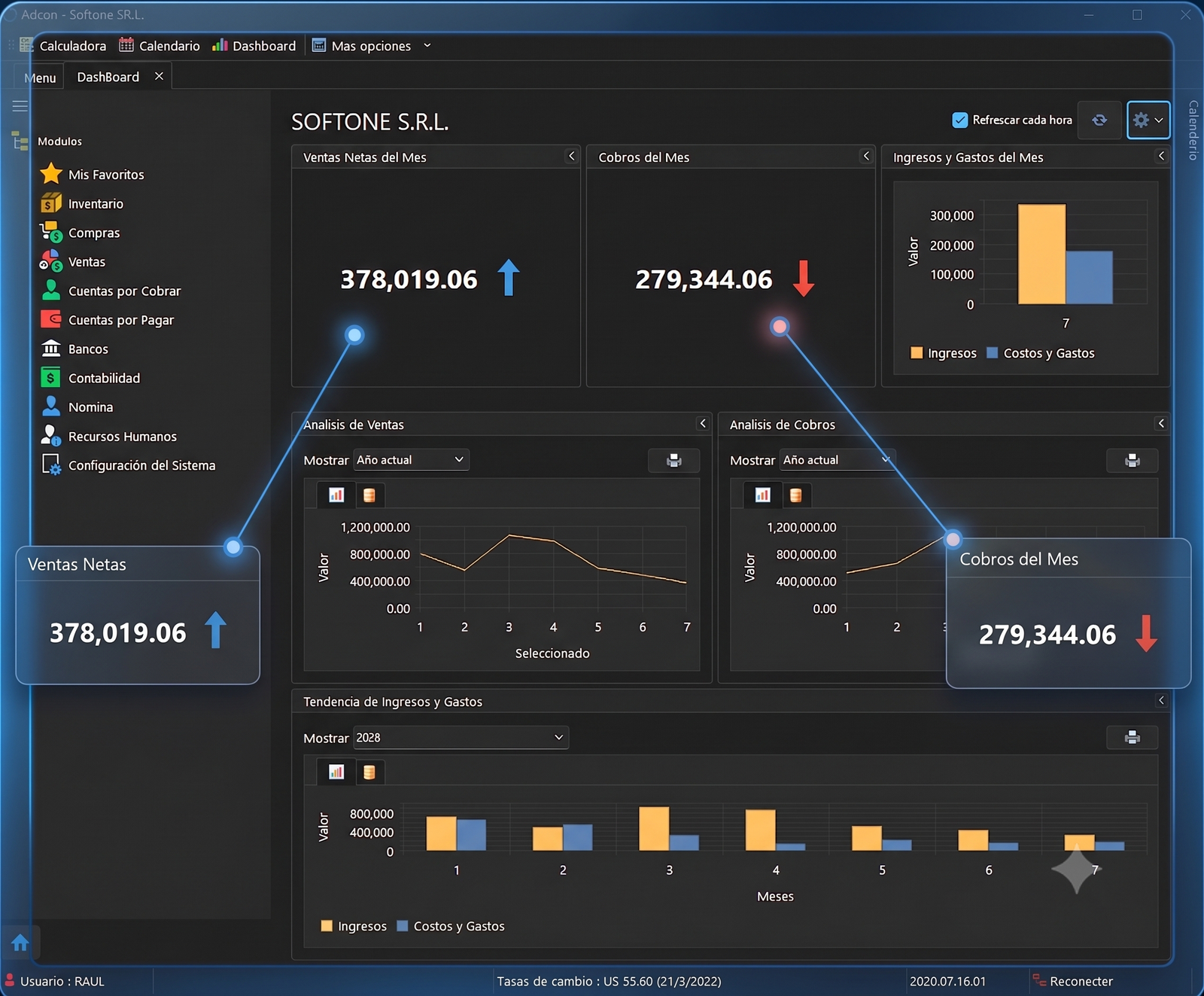Show data view in Analisis de Cobros

pos(795,495)
